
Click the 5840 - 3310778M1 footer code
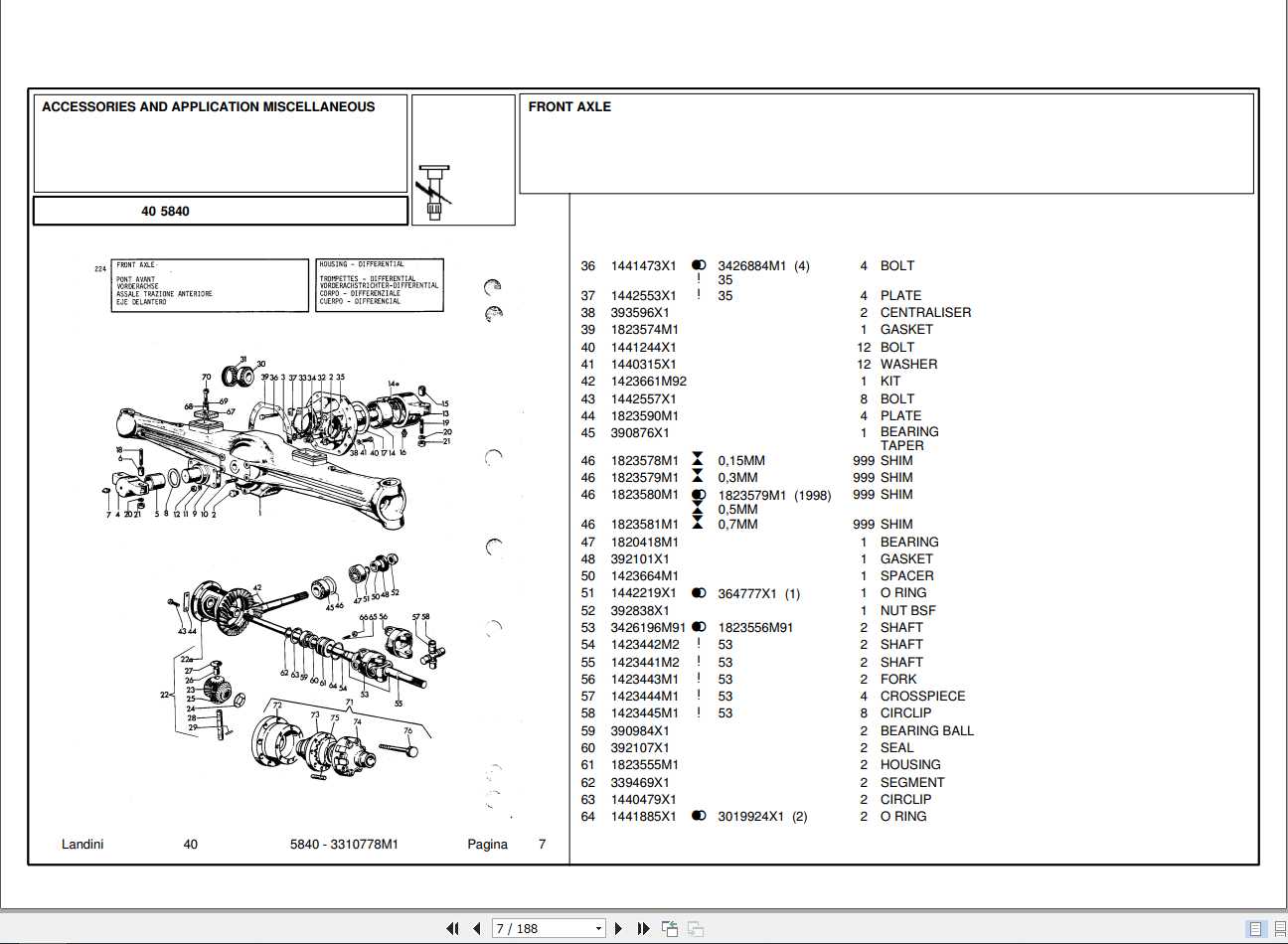(344, 844)
